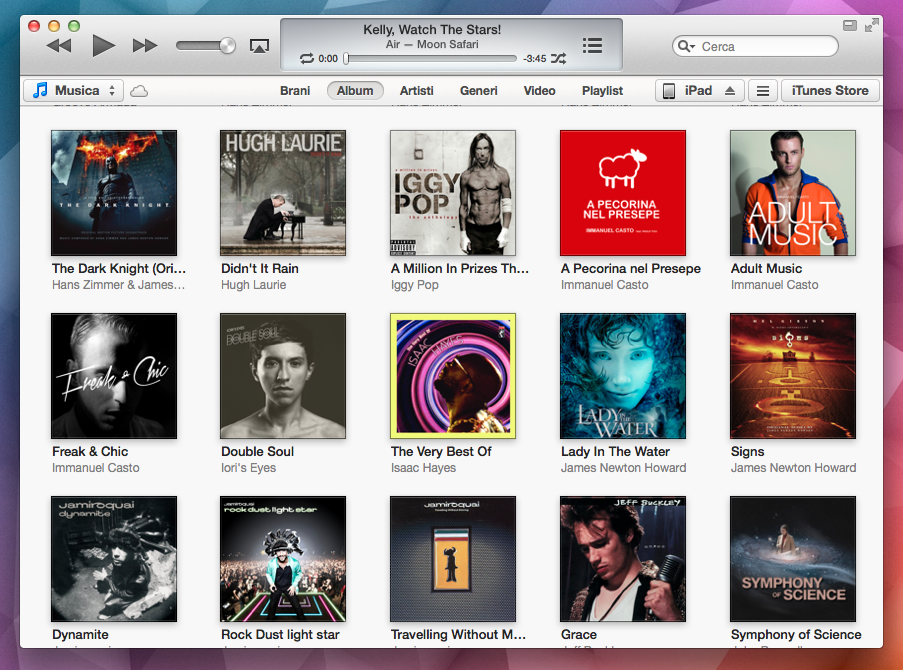The image size is (903, 670).
Task: Click the 'Freak & Chic' title text
Action: click(x=90, y=452)
